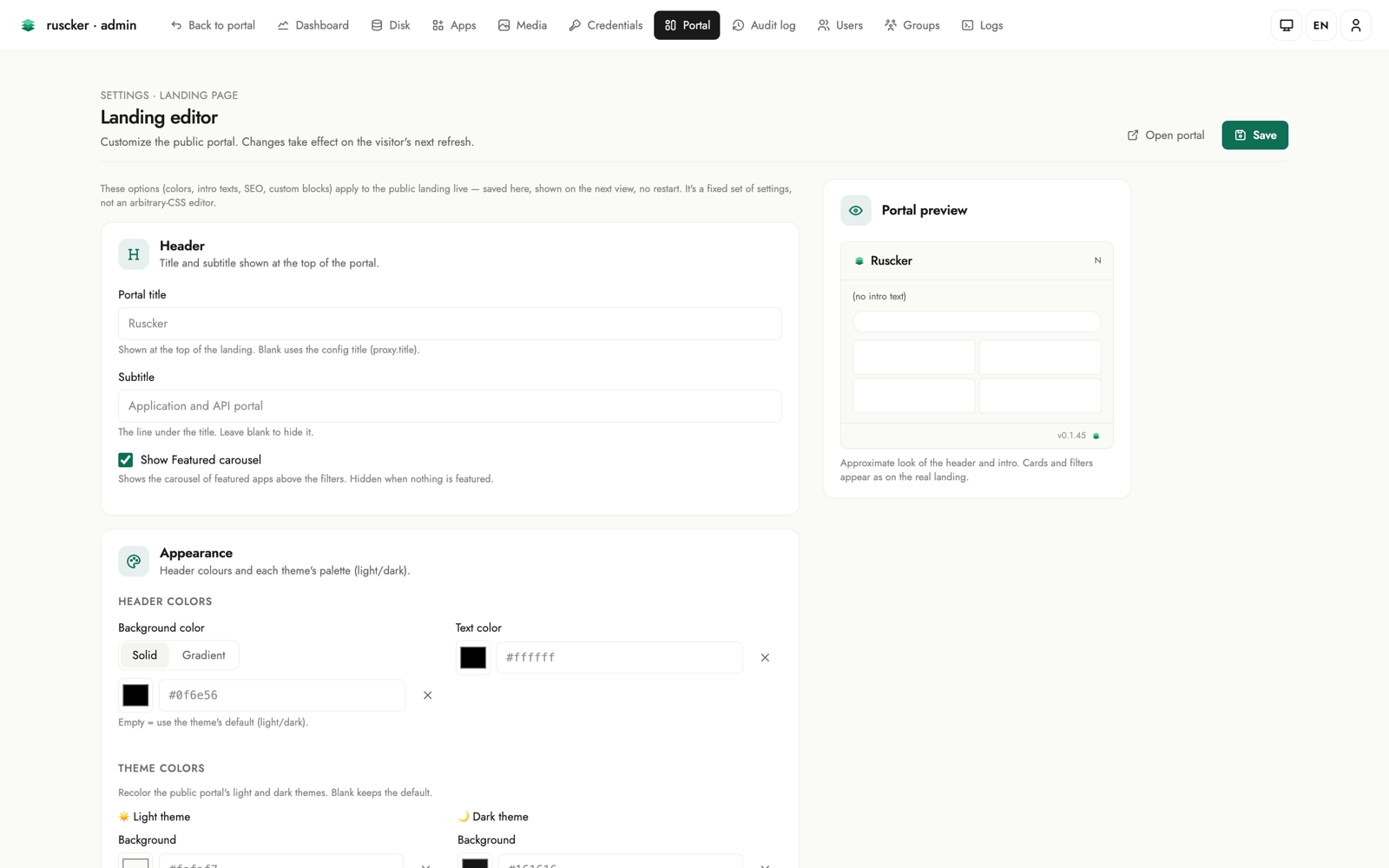Screen dimensions: 1389x868
Task: Click the Landing editor heading
Action: click(159, 117)
